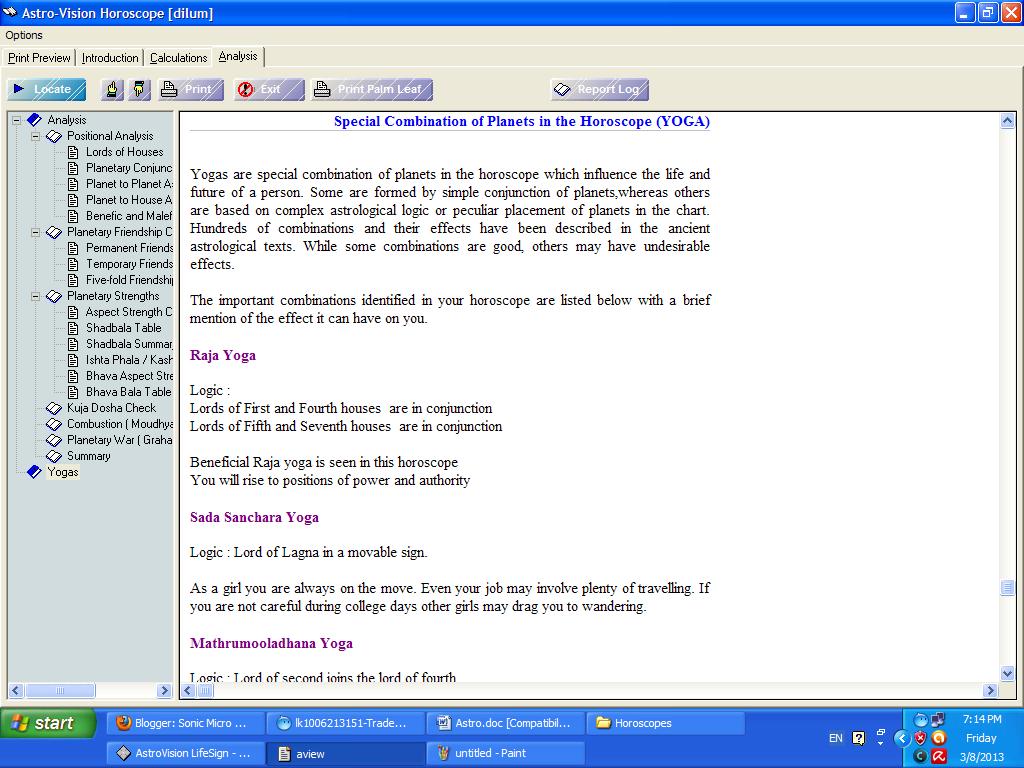Click Planetary Friendship book icon
This screenshot has width=1024, height=768.
coord(54,232)
